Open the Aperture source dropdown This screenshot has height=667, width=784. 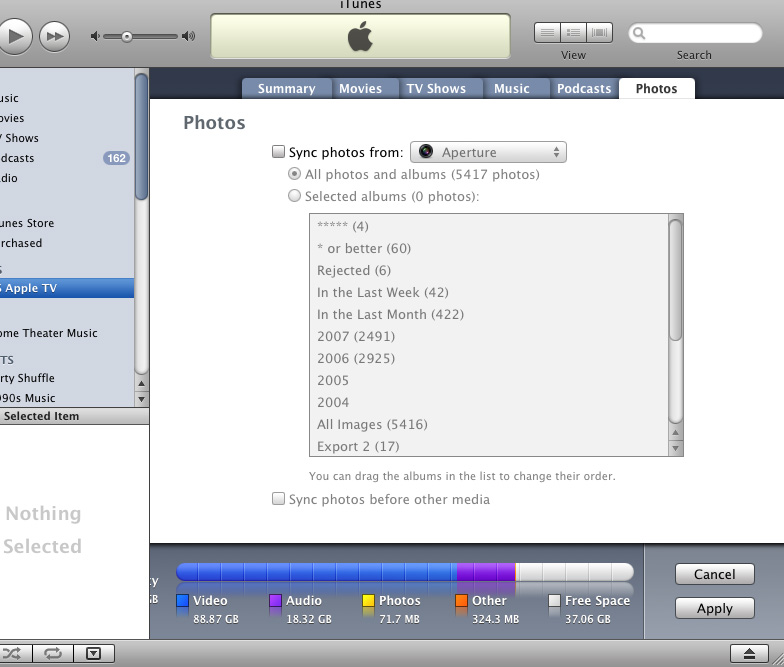coord(488,152)
